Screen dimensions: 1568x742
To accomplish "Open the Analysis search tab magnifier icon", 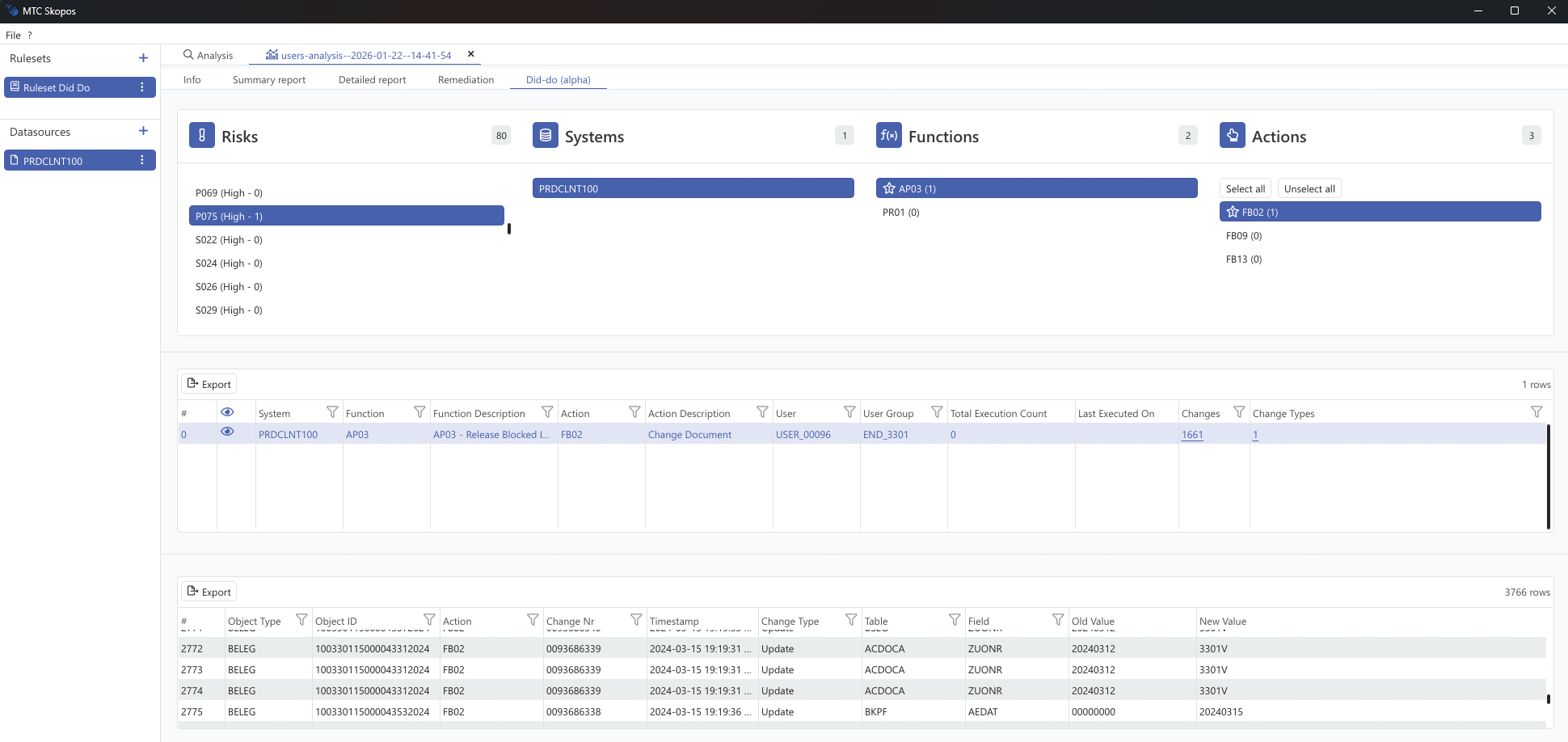I will [x=188, y=54].
